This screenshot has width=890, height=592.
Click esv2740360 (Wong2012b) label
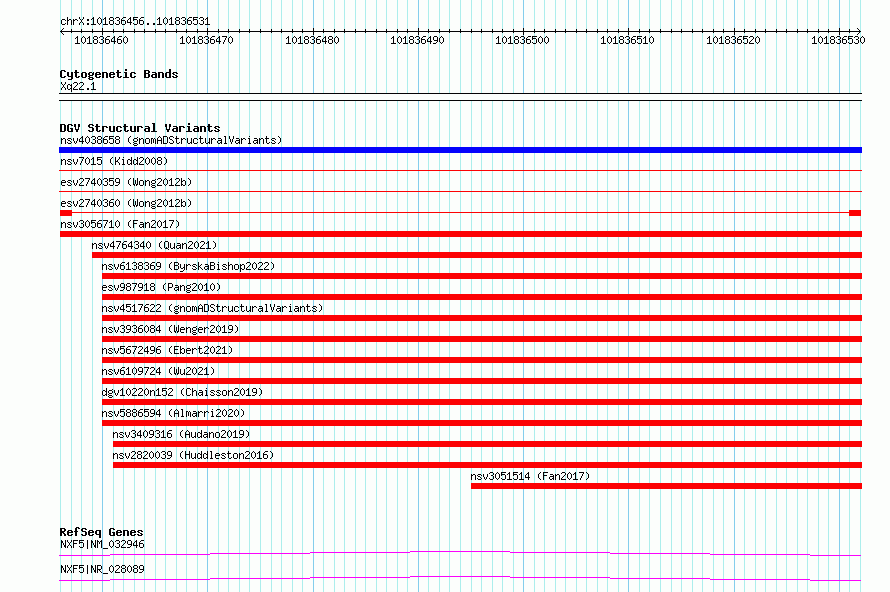pos(126,203)
